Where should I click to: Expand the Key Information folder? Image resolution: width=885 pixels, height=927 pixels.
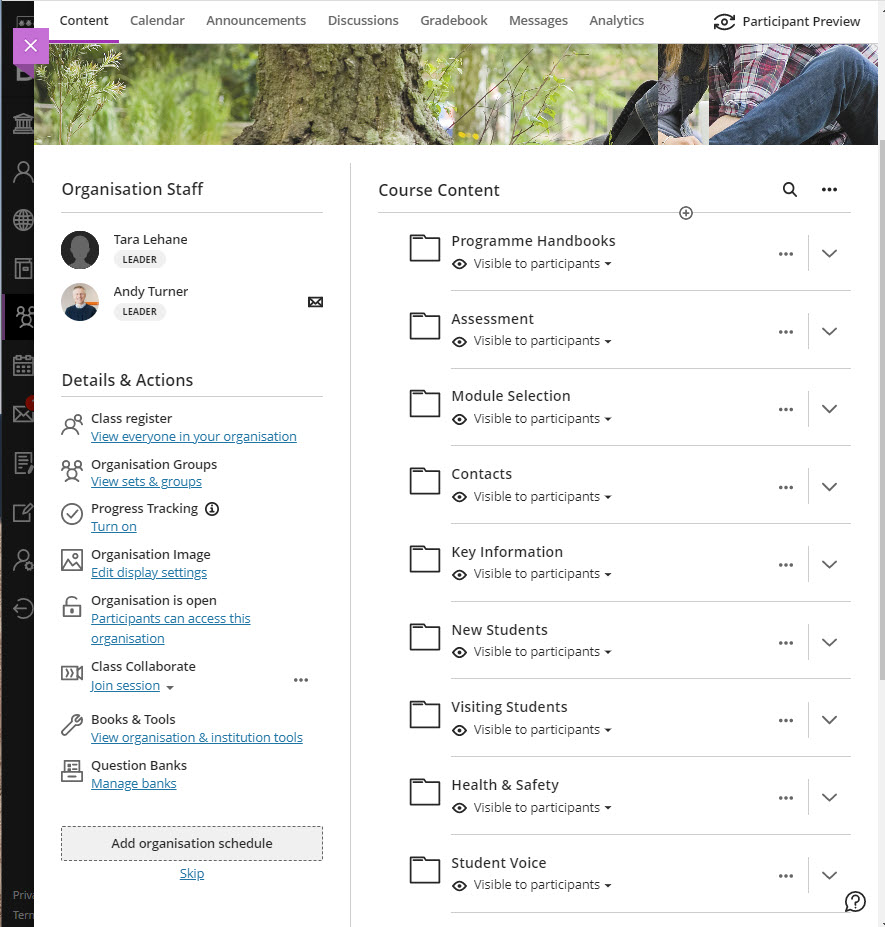pos(829,564)
